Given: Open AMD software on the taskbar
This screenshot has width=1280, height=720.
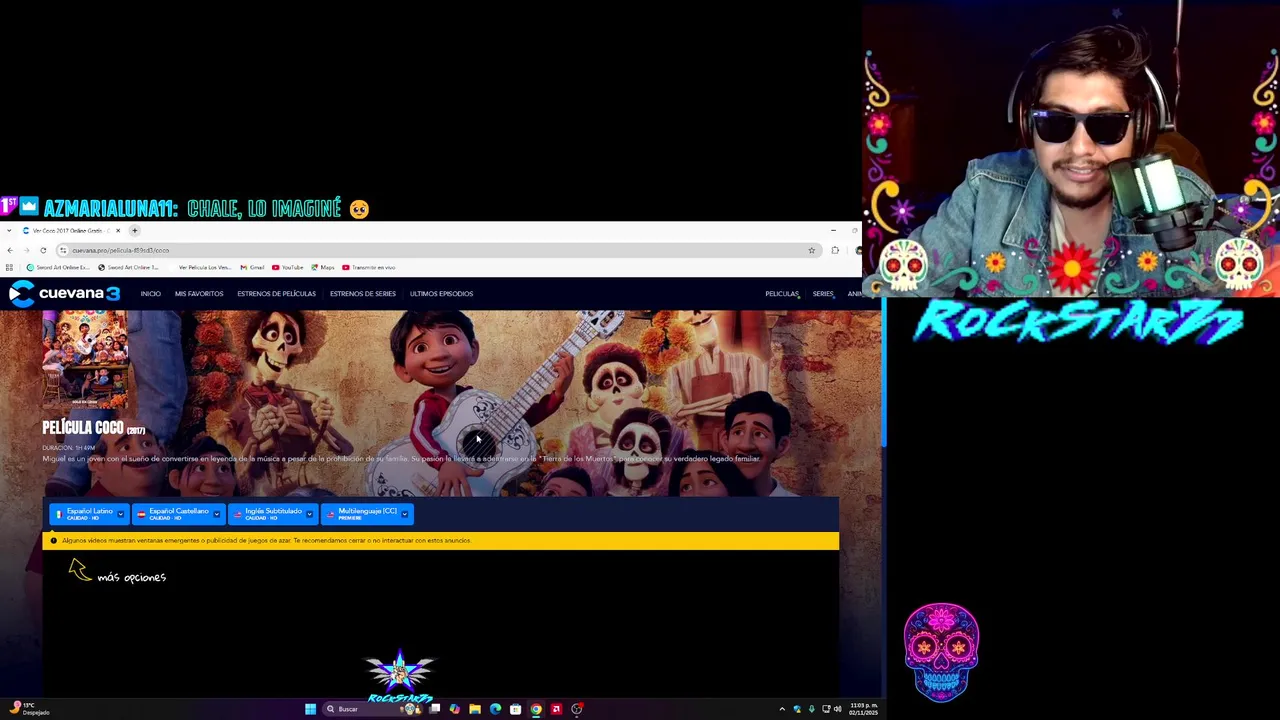Looking at the screenshot, I should click(x=556, y=709).
